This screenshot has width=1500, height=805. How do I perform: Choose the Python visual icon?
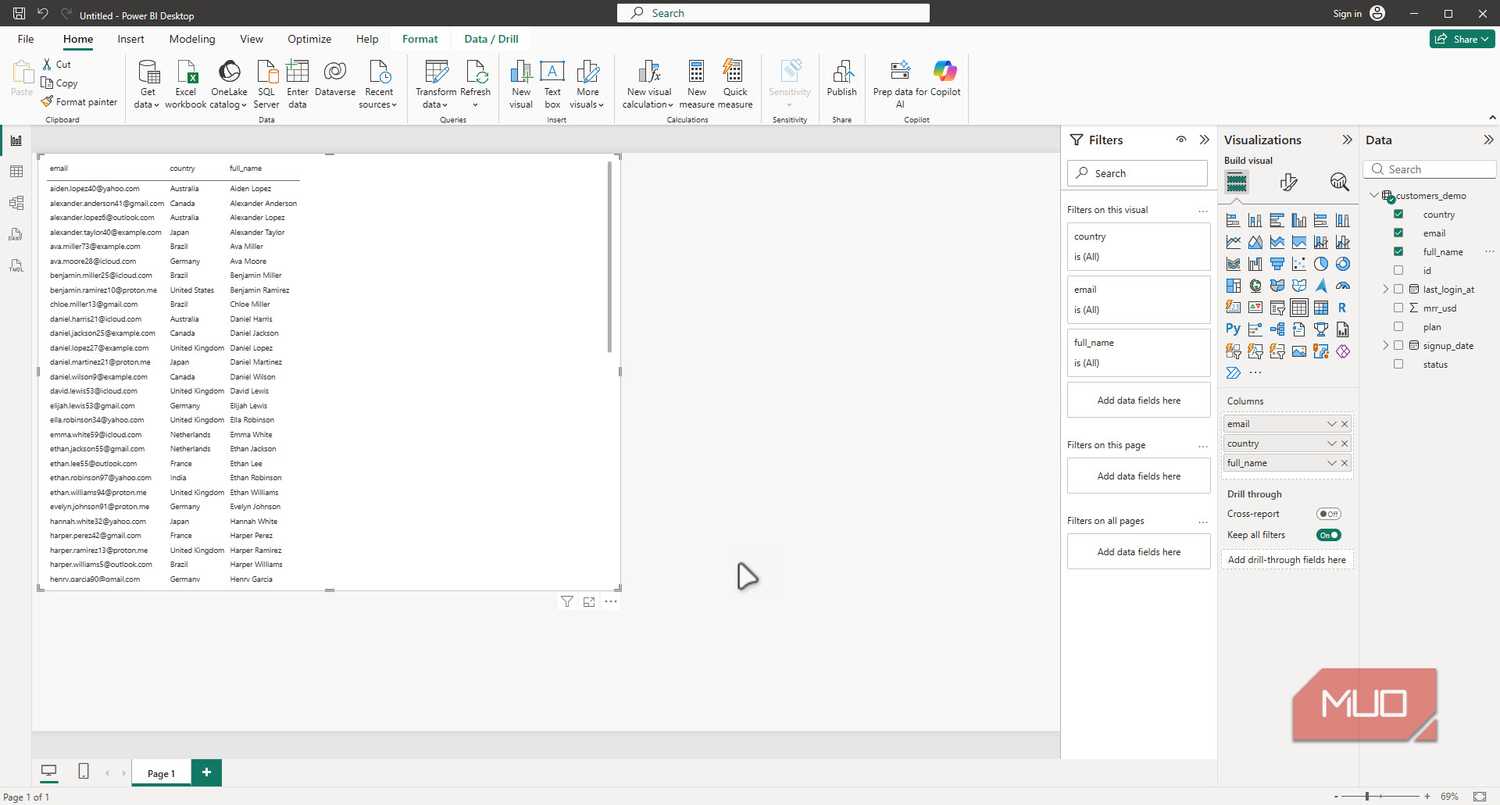click(x=1232, y=329)
